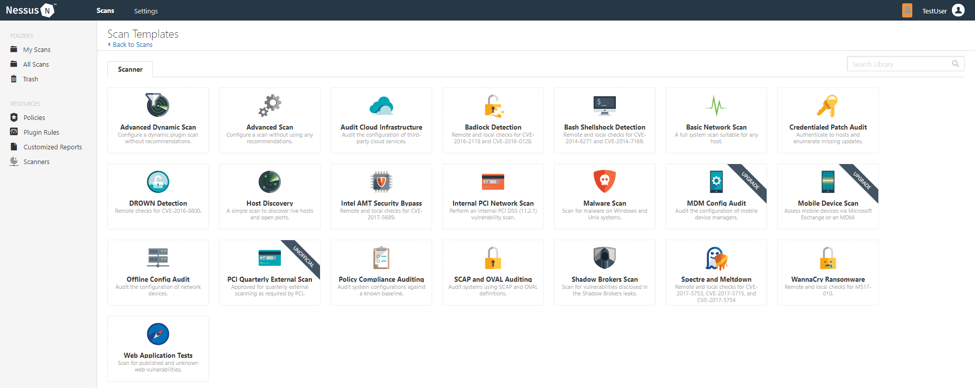Select the Malware Scan skull shield icon
This screenshot has width=975, height=388.
604,182
